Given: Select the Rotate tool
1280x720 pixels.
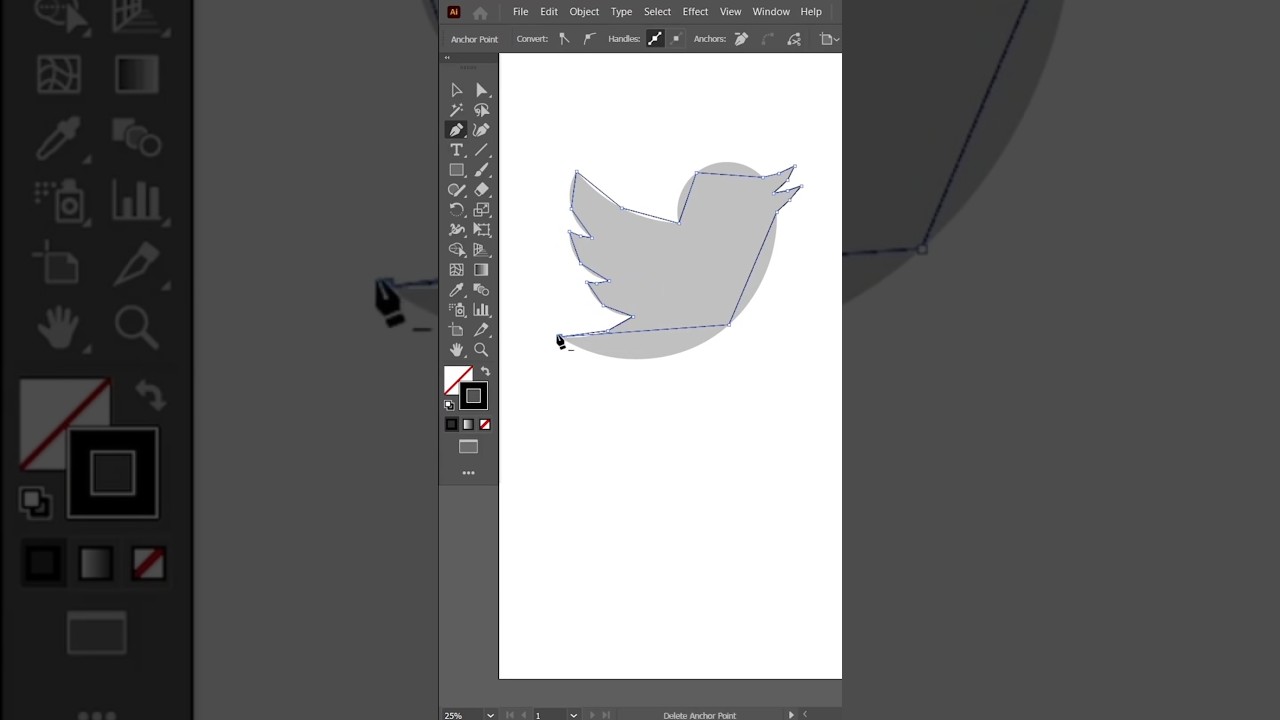Looking at the screenshot, I should coord(456,210).
